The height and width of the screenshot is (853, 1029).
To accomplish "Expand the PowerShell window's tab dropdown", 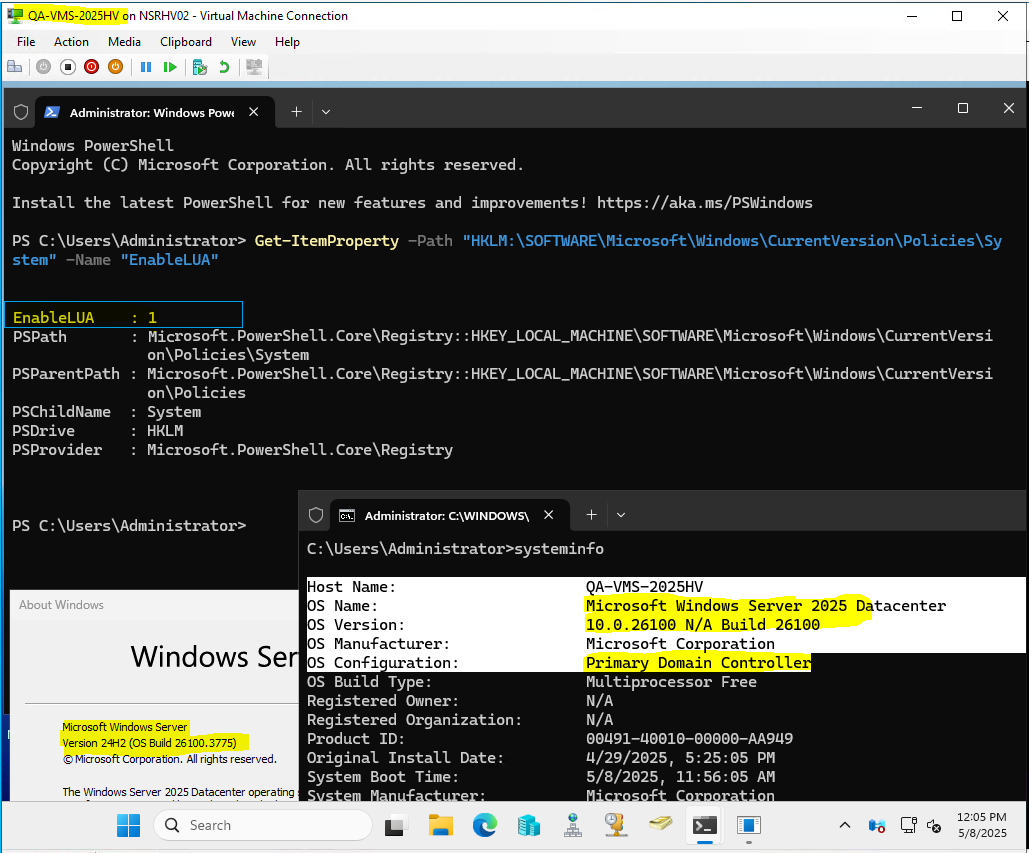I will click(326, 112).
